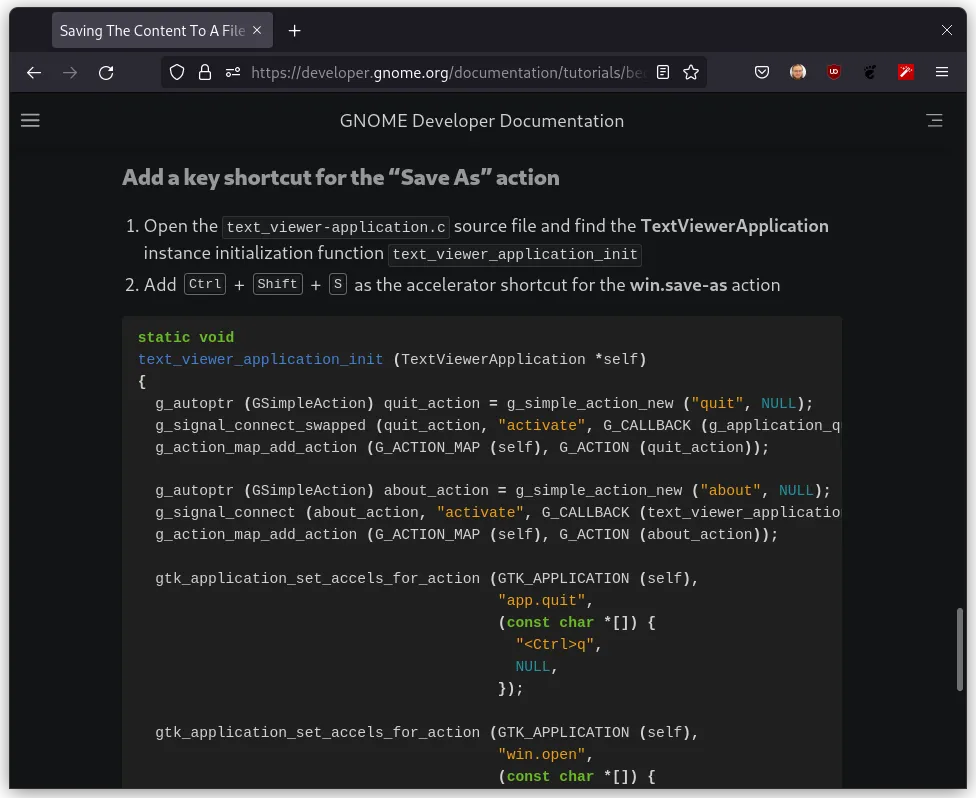
Task: Open the tracking protection shield icon
Action: point(177,72)
